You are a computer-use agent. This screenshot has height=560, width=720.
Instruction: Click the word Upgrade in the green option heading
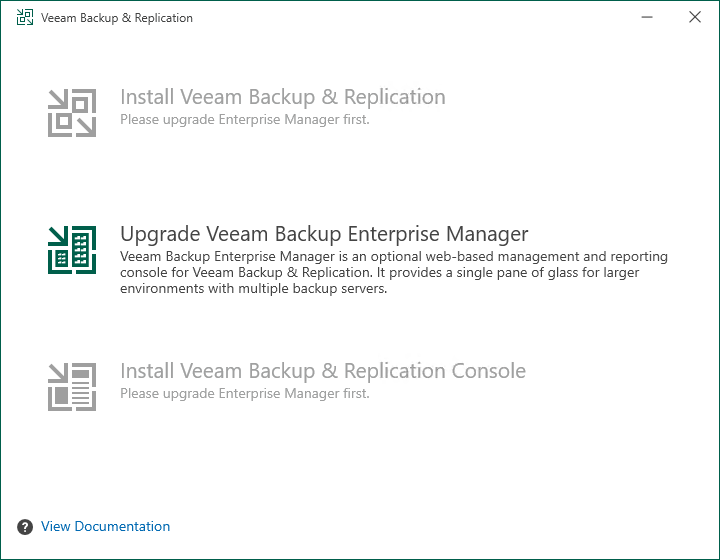(158, 234)
